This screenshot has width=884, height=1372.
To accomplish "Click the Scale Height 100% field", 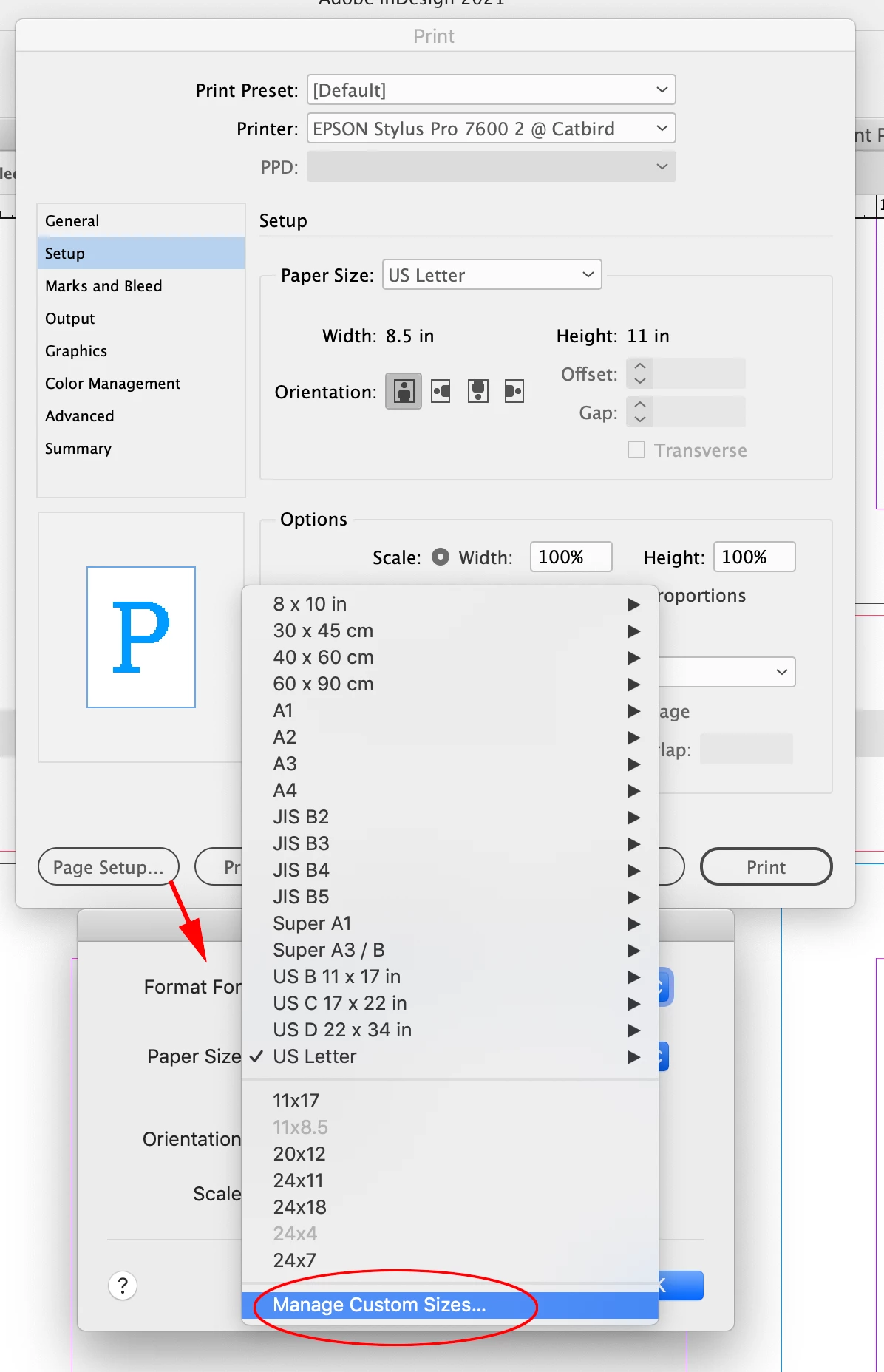I will 755,557.
